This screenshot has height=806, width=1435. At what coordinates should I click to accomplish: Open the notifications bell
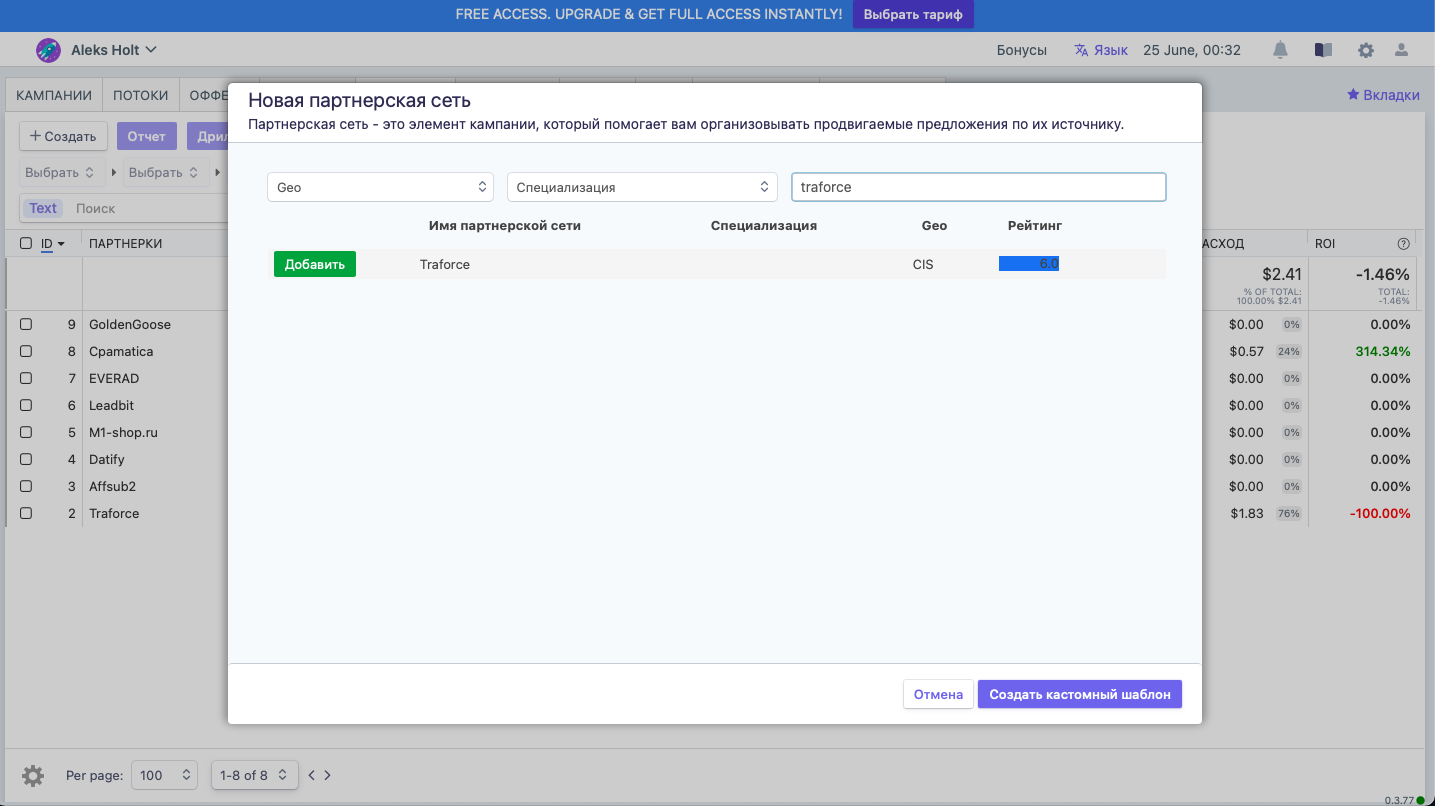[1280, 50]
